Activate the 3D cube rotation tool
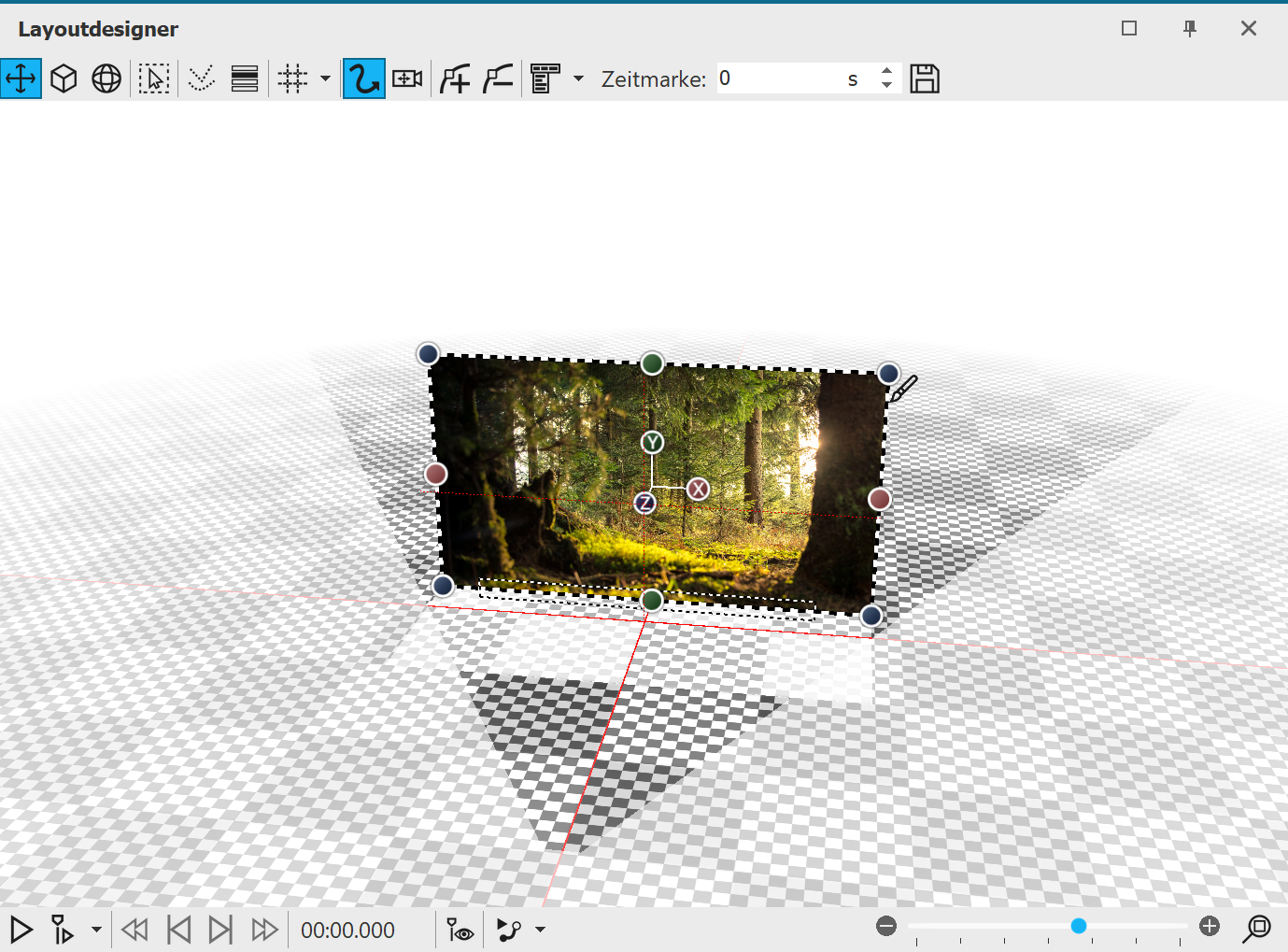 tap(64, 78)
